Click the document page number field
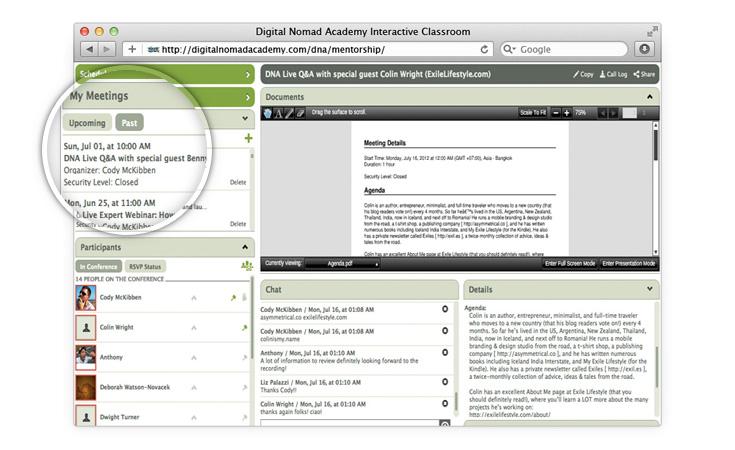This screenshot has height=450, width=735. tap(629, 113)
